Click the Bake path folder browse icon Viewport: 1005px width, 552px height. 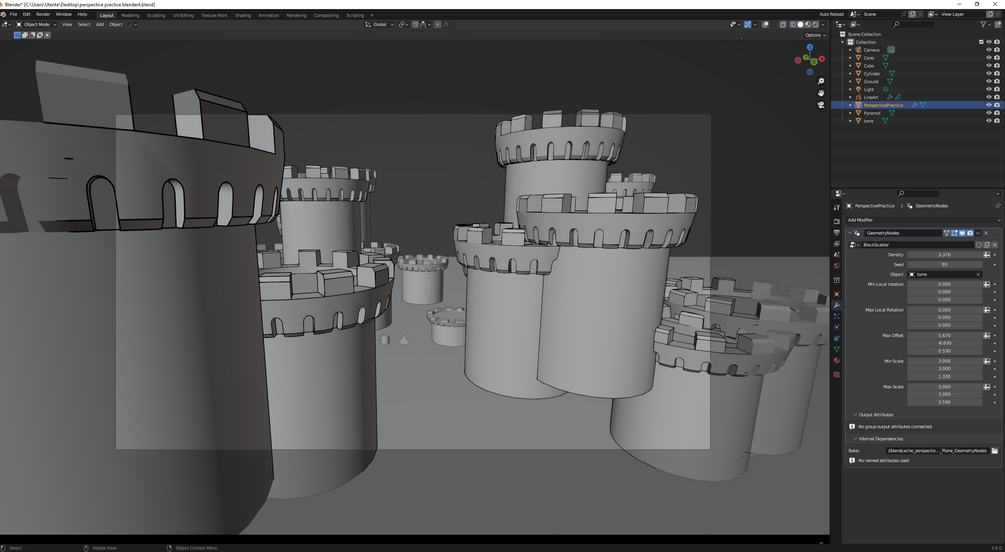[x=994, y=451]
